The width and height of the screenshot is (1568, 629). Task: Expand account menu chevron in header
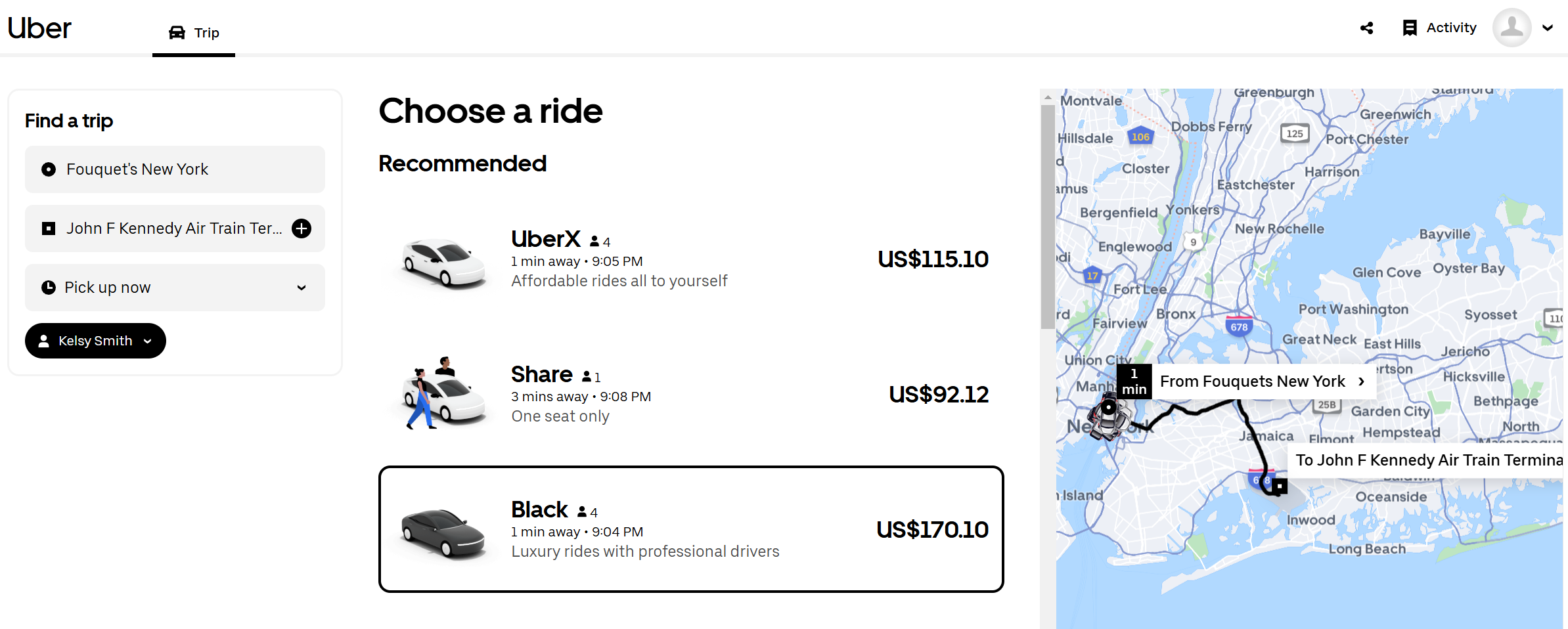point(1548,28)
